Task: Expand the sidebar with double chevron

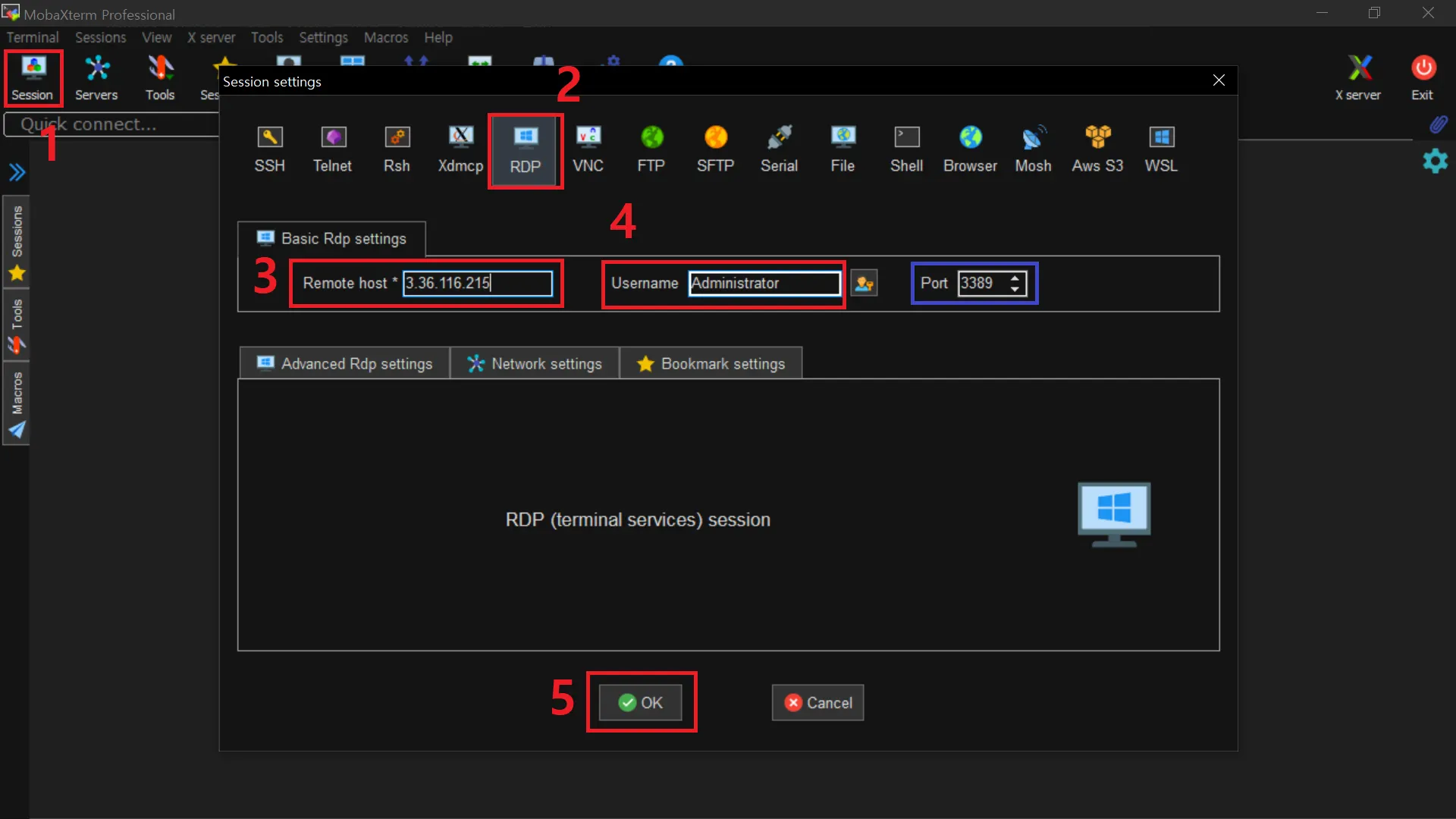Action: (x=17, y=172)
